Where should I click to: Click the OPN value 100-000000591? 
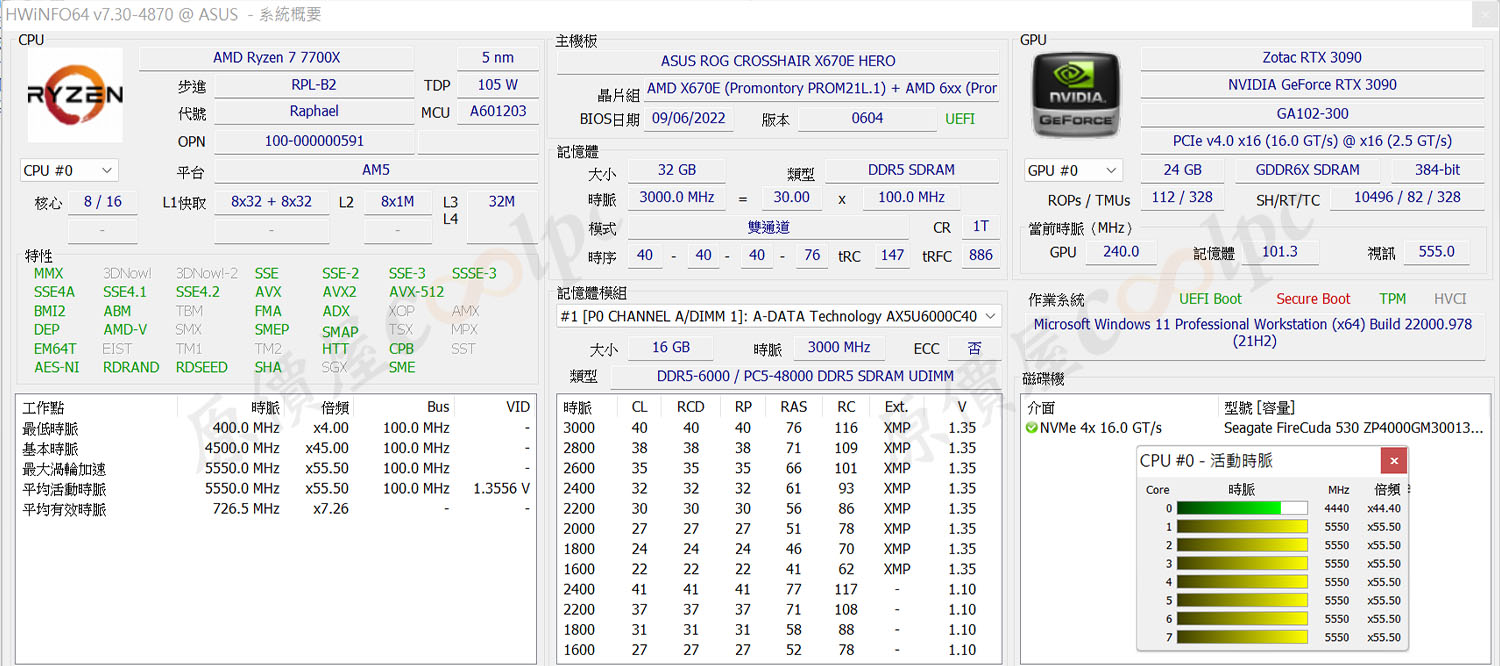[314, 142]
